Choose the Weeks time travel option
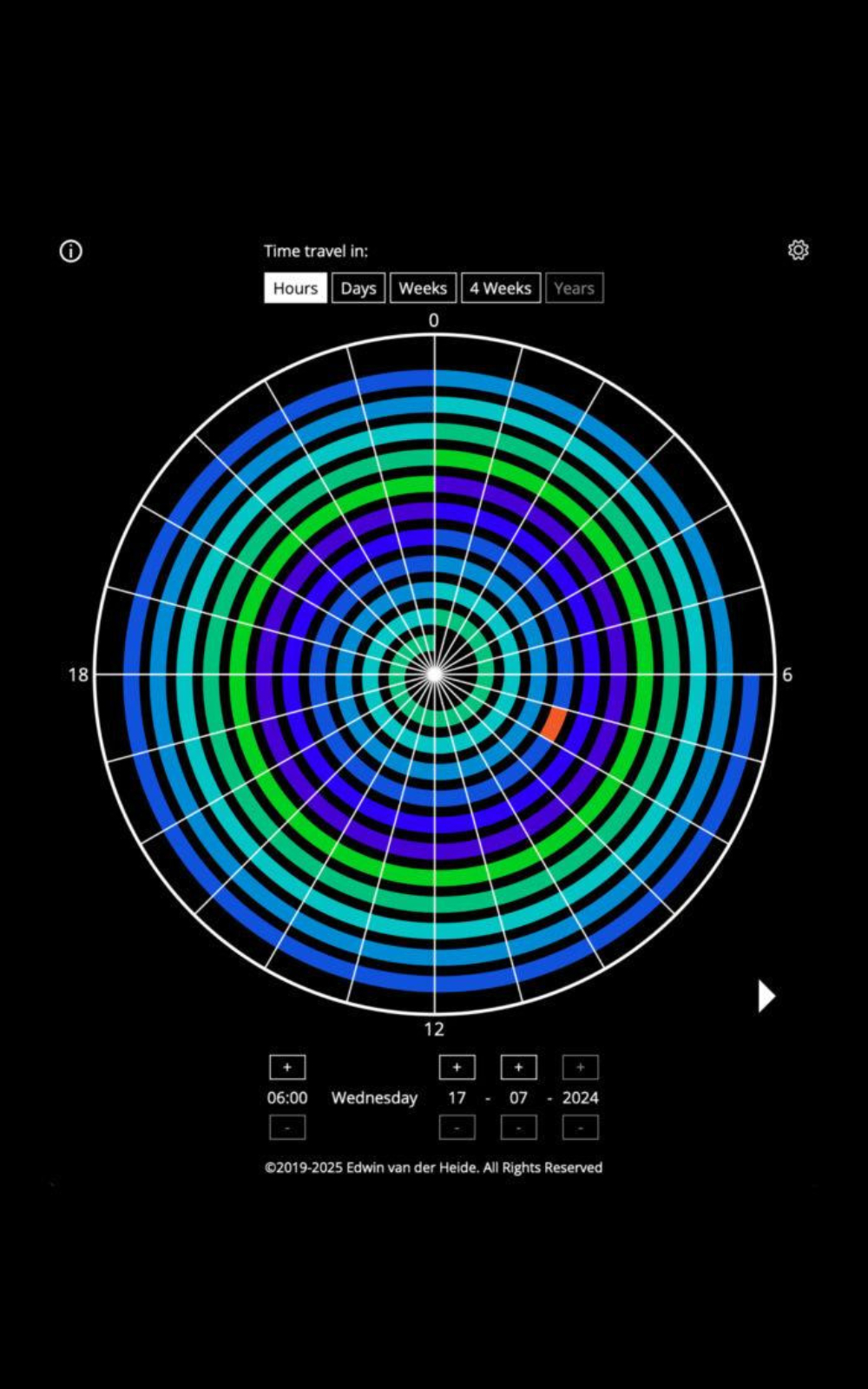 (423, 288)
